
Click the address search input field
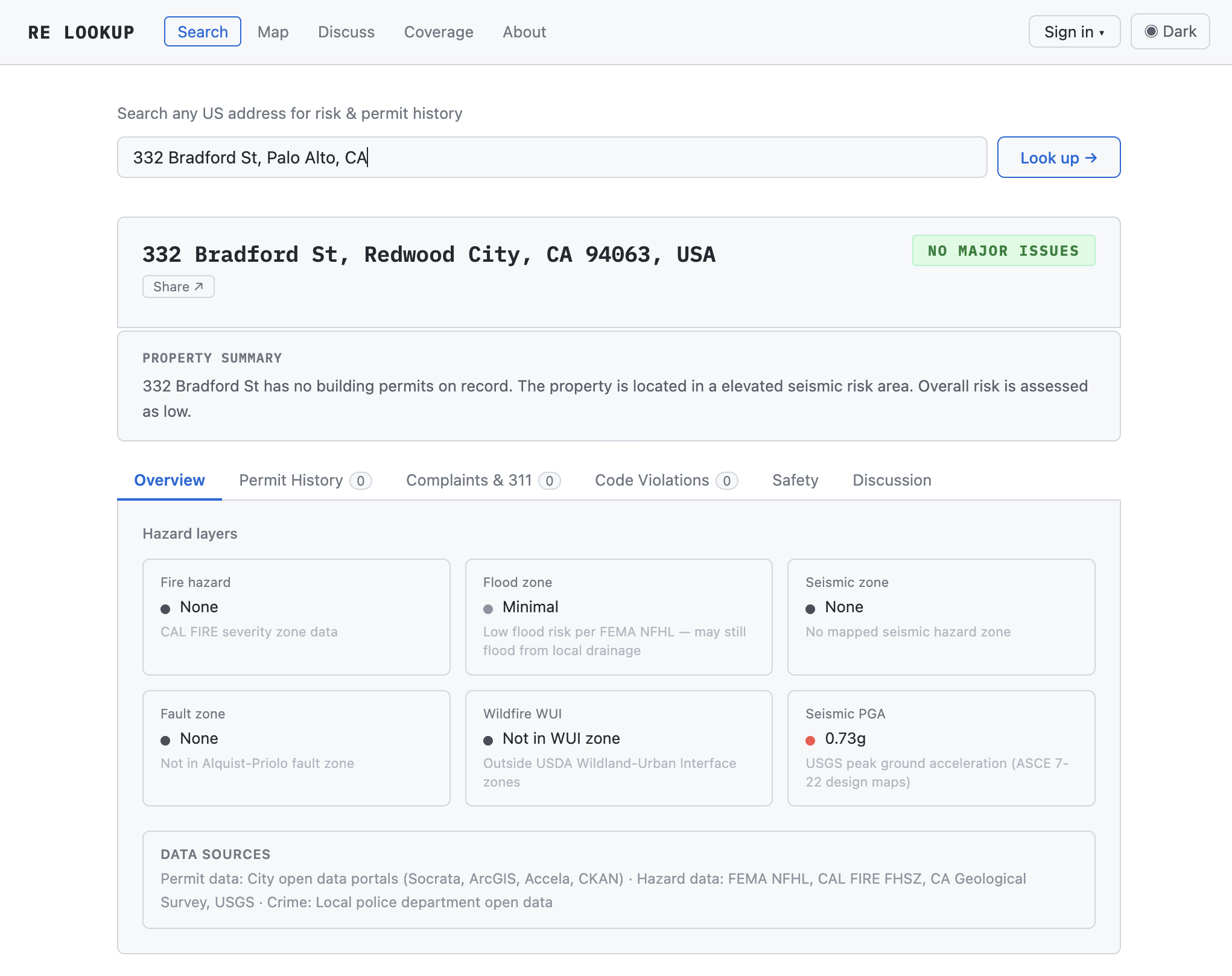[x=551, y=157]
